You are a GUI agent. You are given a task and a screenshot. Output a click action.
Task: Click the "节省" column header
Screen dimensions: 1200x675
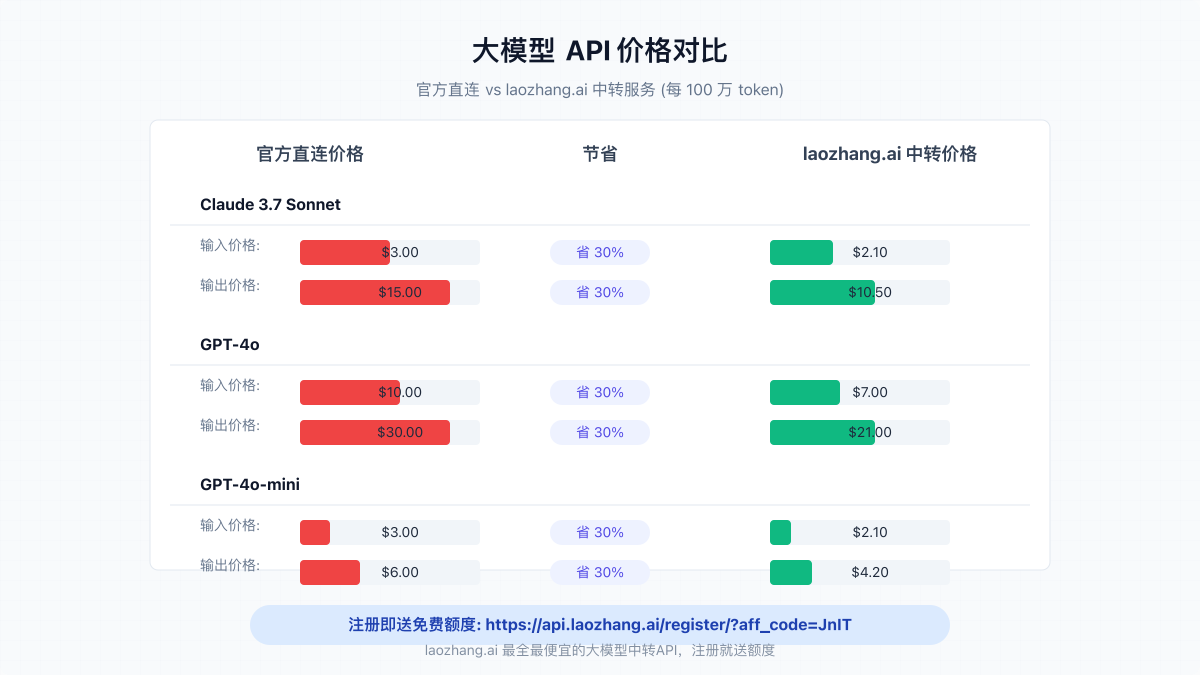pyautogui.click(x=600, y=154)
